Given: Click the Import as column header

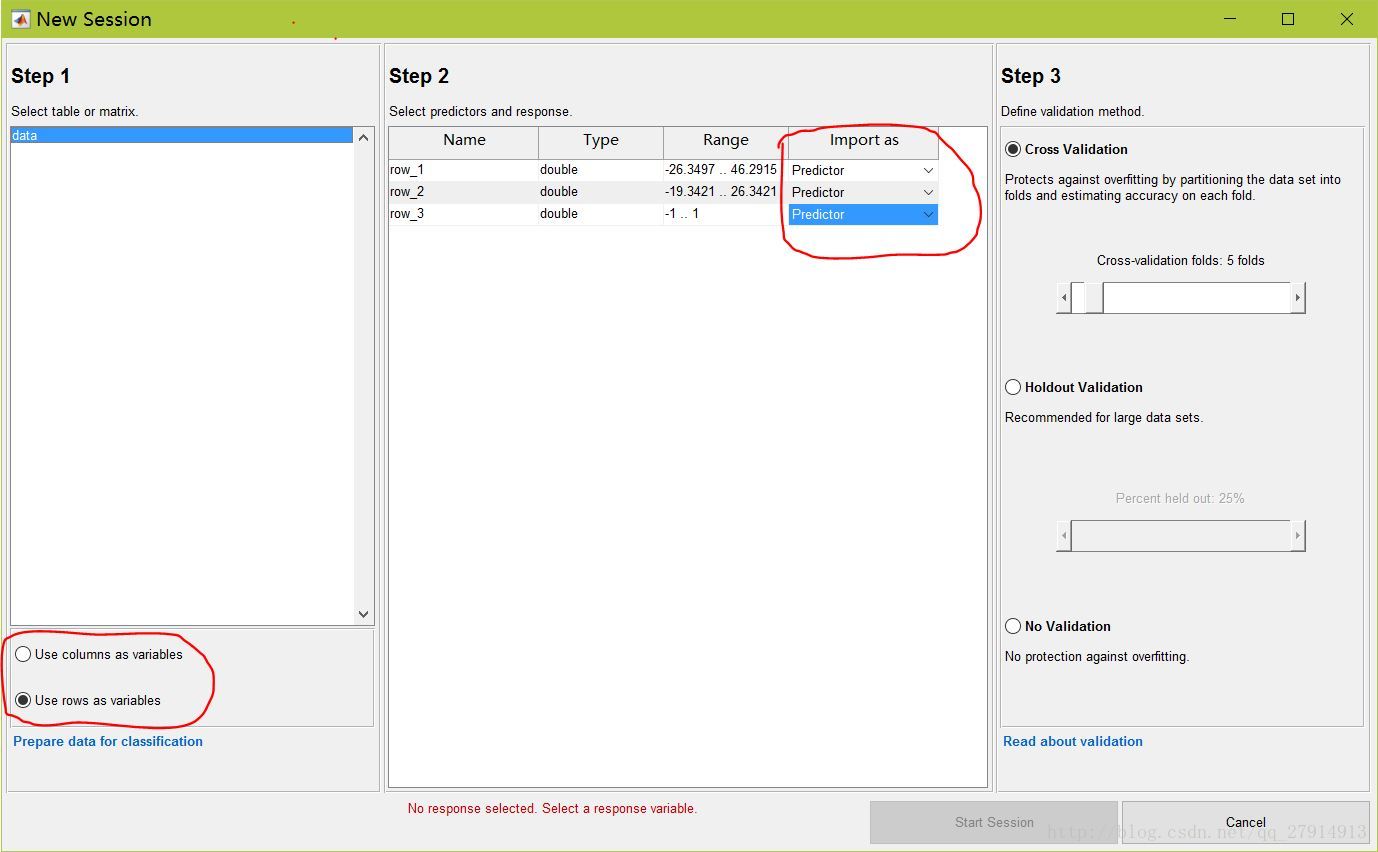Looking at the screenshot, I should pyautogui.click(x=864, y=141).
